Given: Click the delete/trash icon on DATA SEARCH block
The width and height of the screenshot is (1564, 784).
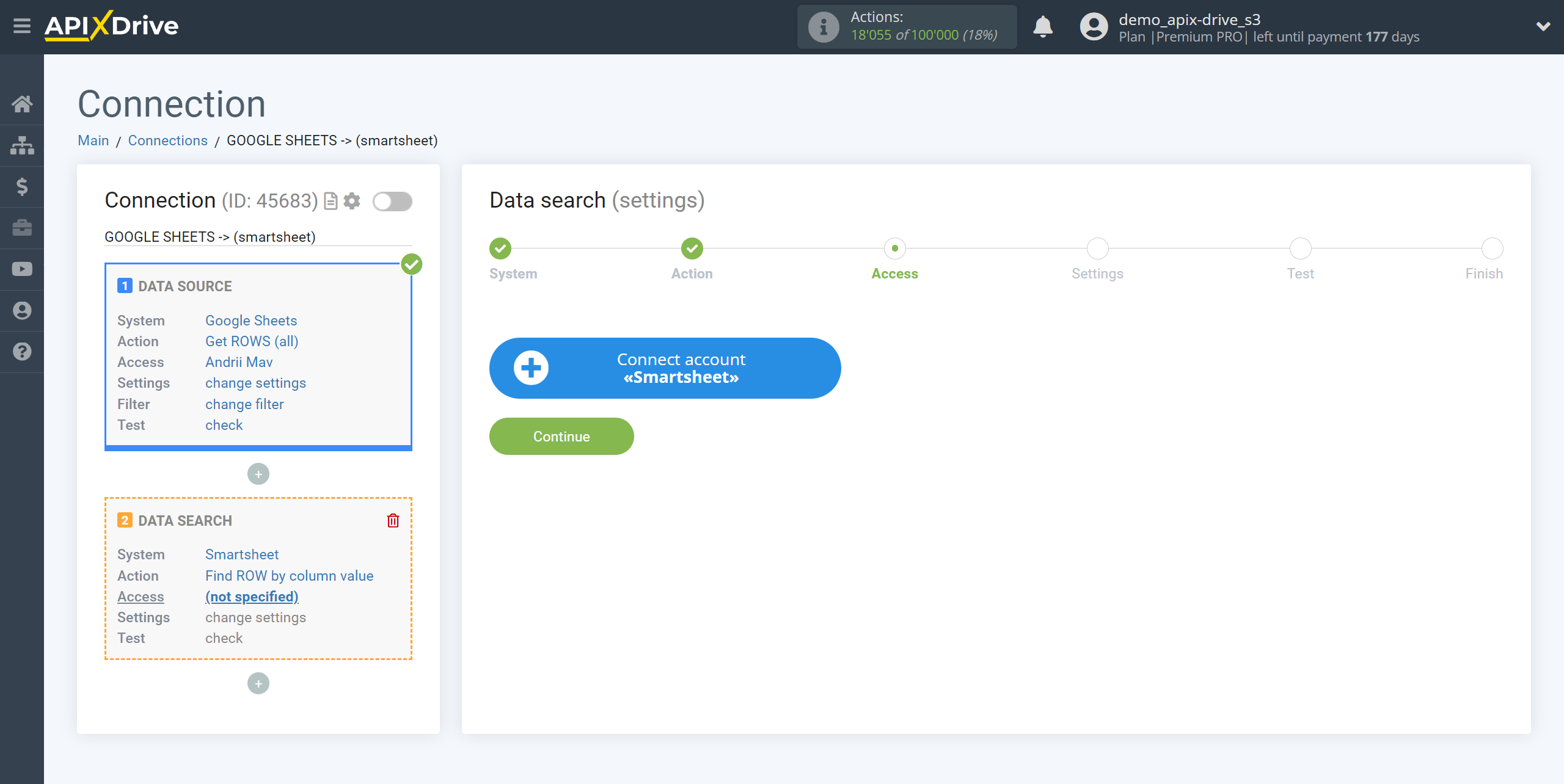Looking at the screenshot, I should (x=394, y=520).
